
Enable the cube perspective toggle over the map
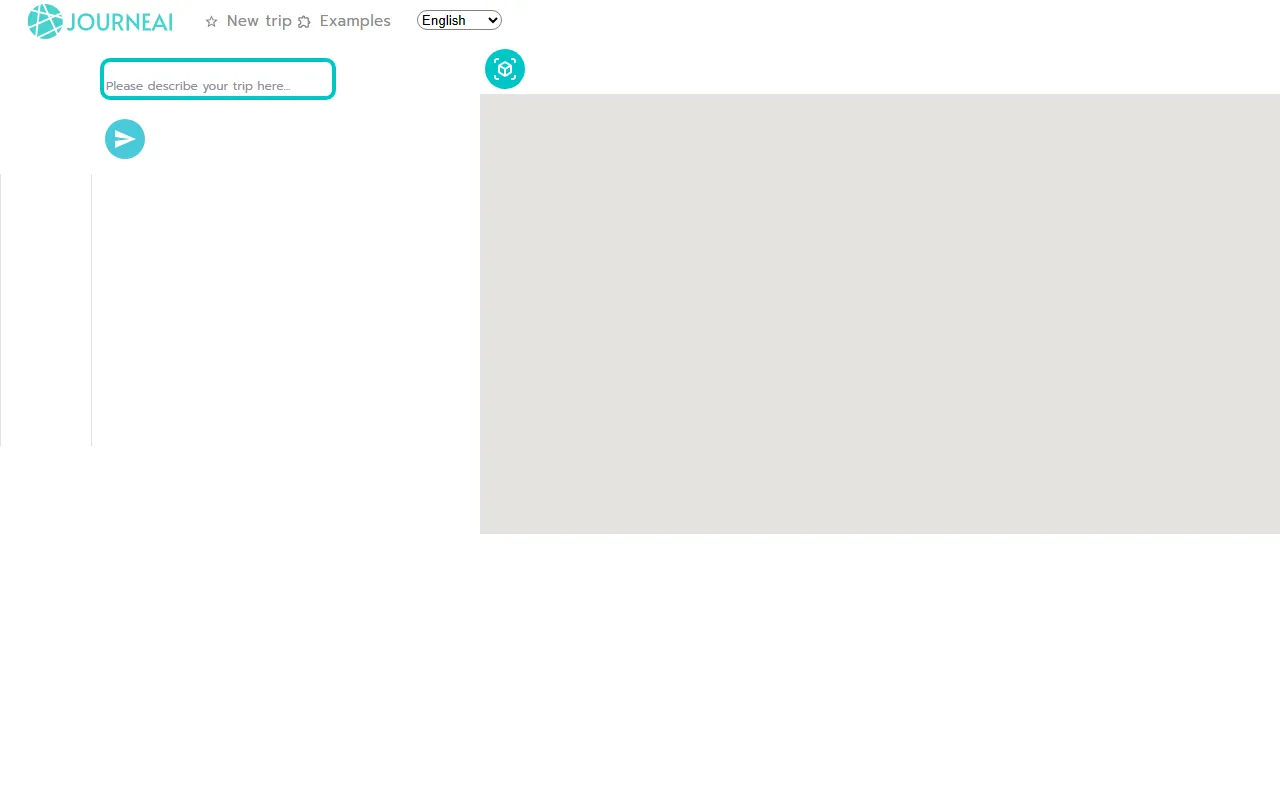pos(504,69)
